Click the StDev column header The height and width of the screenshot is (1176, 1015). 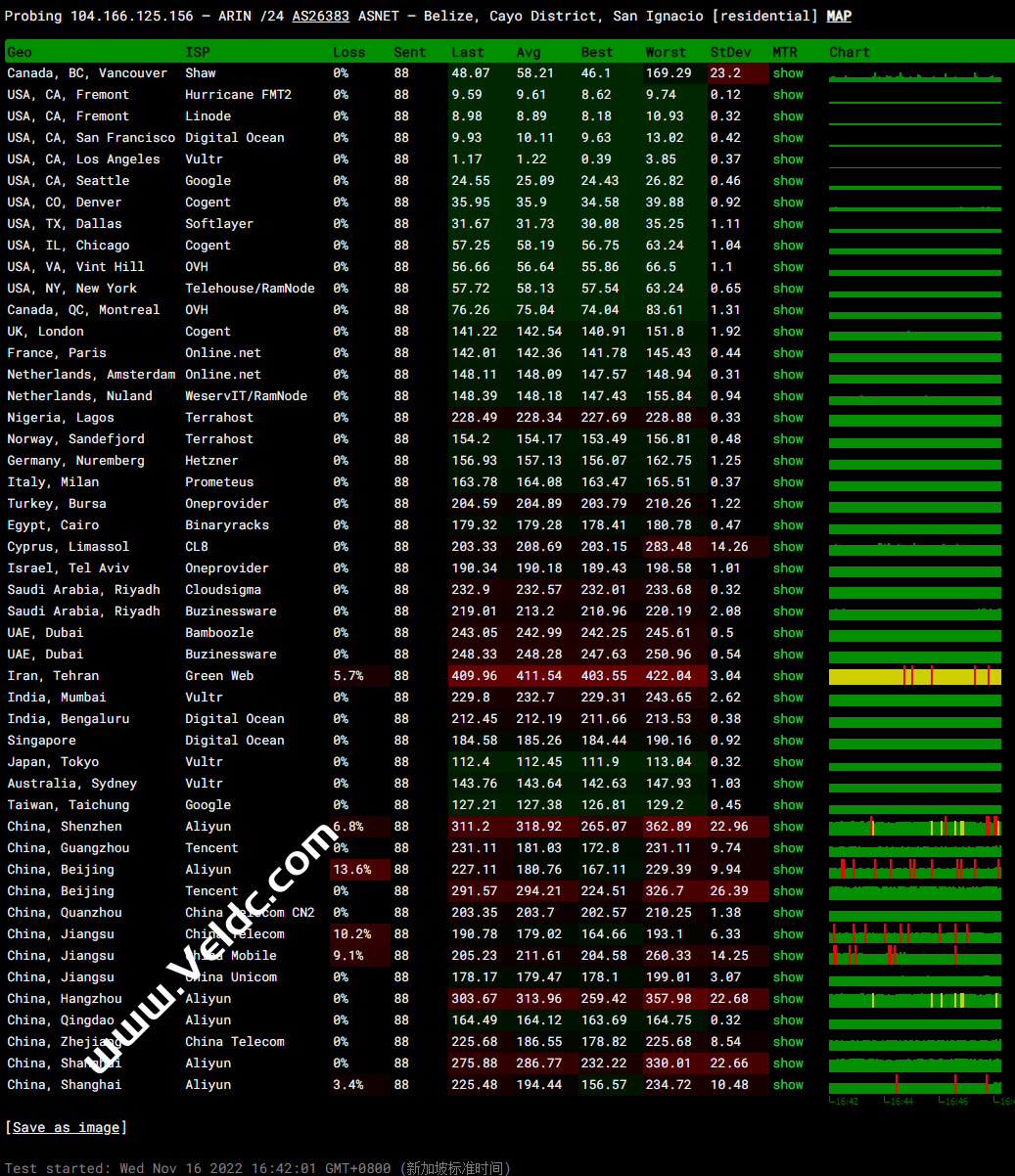pos(730,52)
